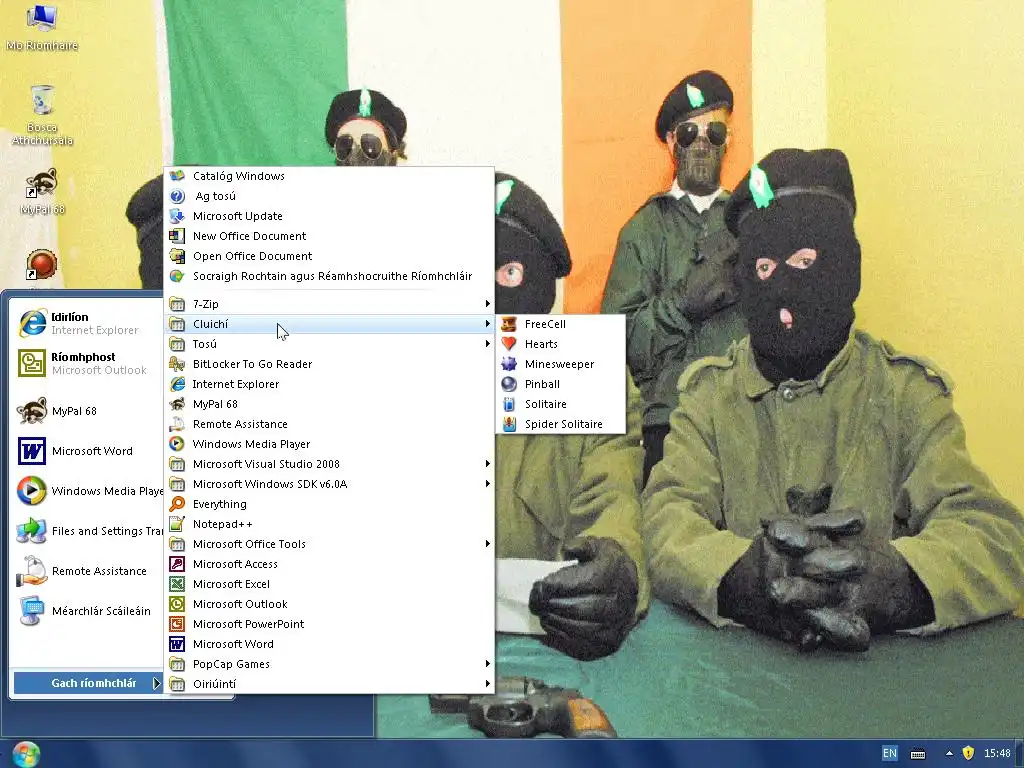1024x768 pixels.
Task: Launch MyPal 68 from programs list
Action: pos(329,404)
